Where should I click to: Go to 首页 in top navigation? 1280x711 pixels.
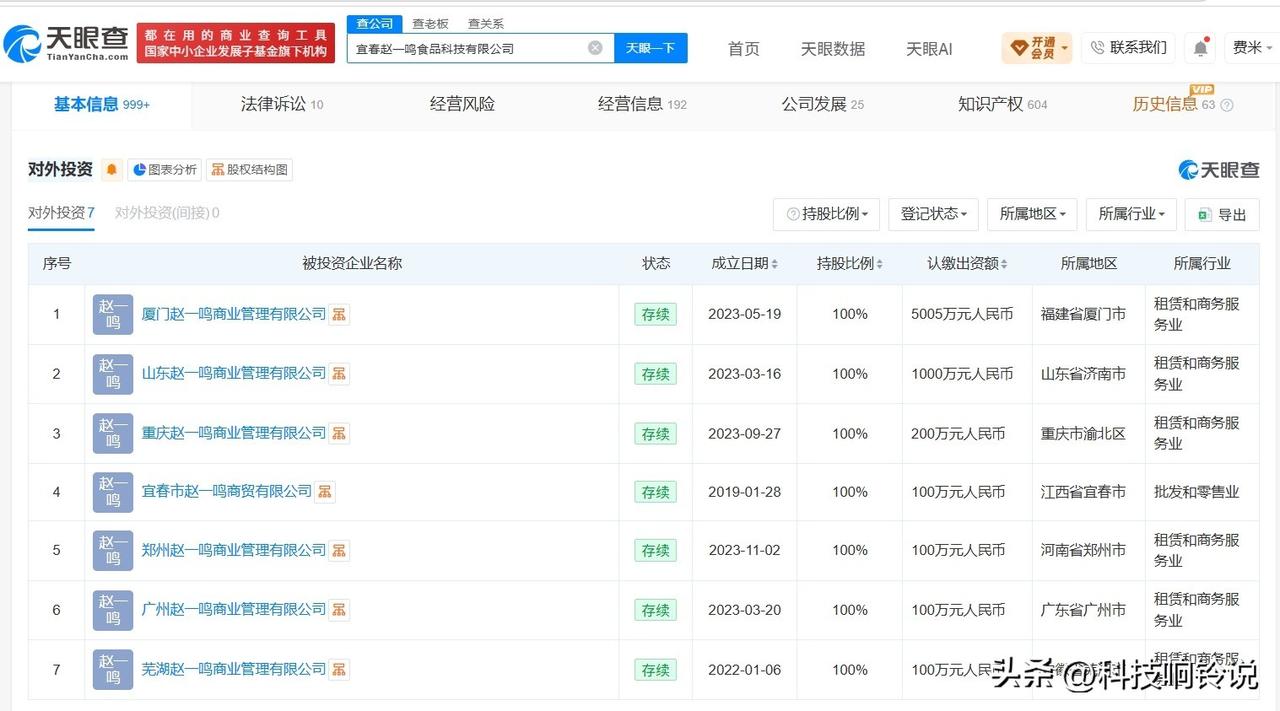743,48
